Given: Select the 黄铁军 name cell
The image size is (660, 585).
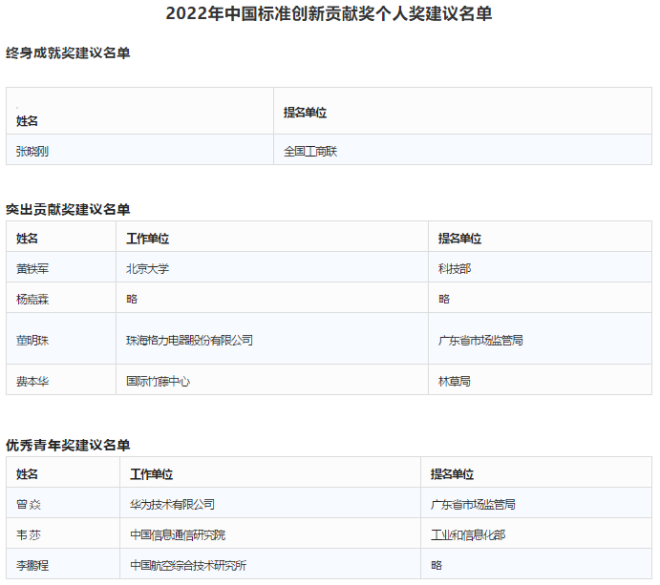Looking at the screenshot, I should (33, 268).
